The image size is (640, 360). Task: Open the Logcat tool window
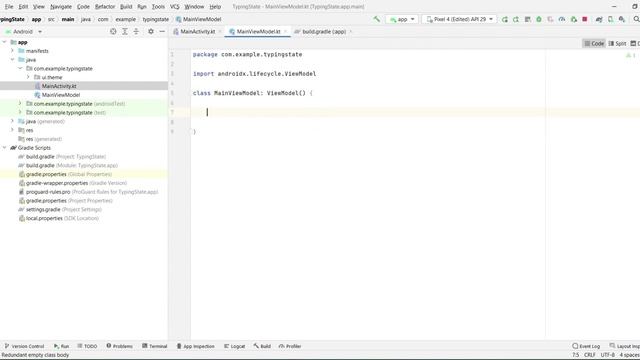click(x=234, y=346)
